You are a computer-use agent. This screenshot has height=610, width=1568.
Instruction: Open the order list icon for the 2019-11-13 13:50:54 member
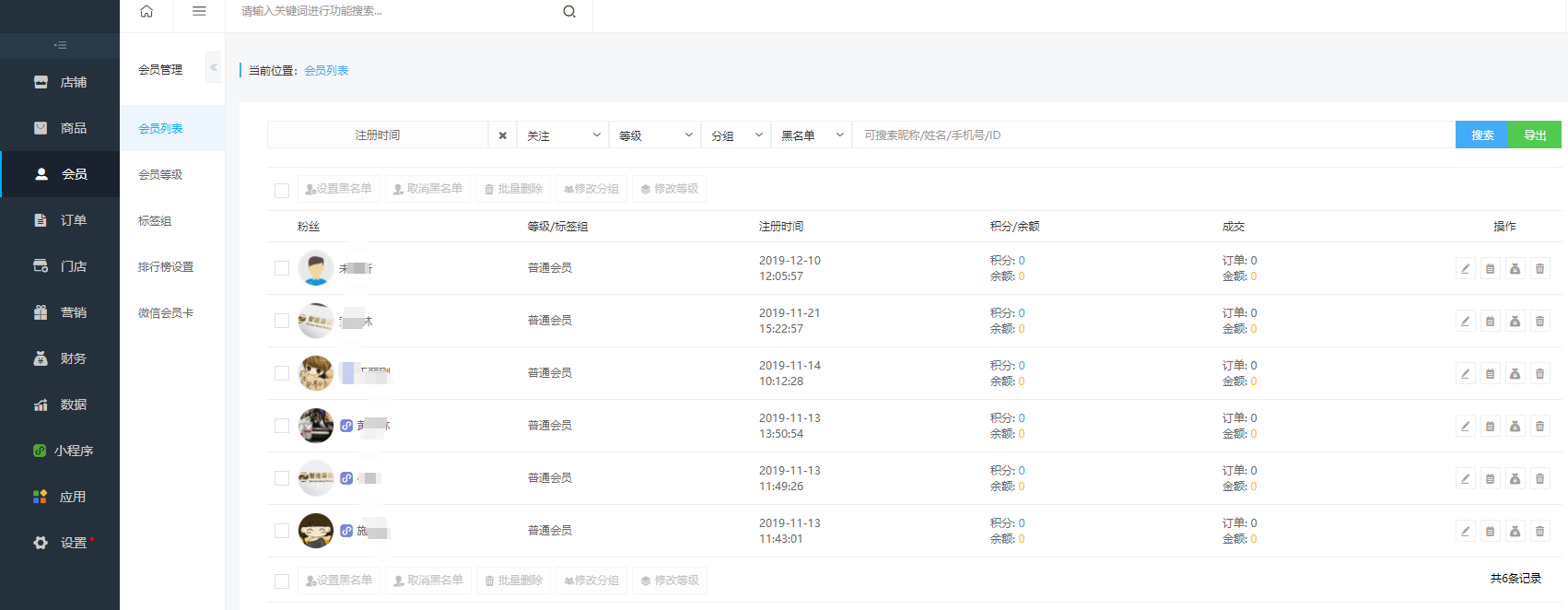tap(1490, 426)
